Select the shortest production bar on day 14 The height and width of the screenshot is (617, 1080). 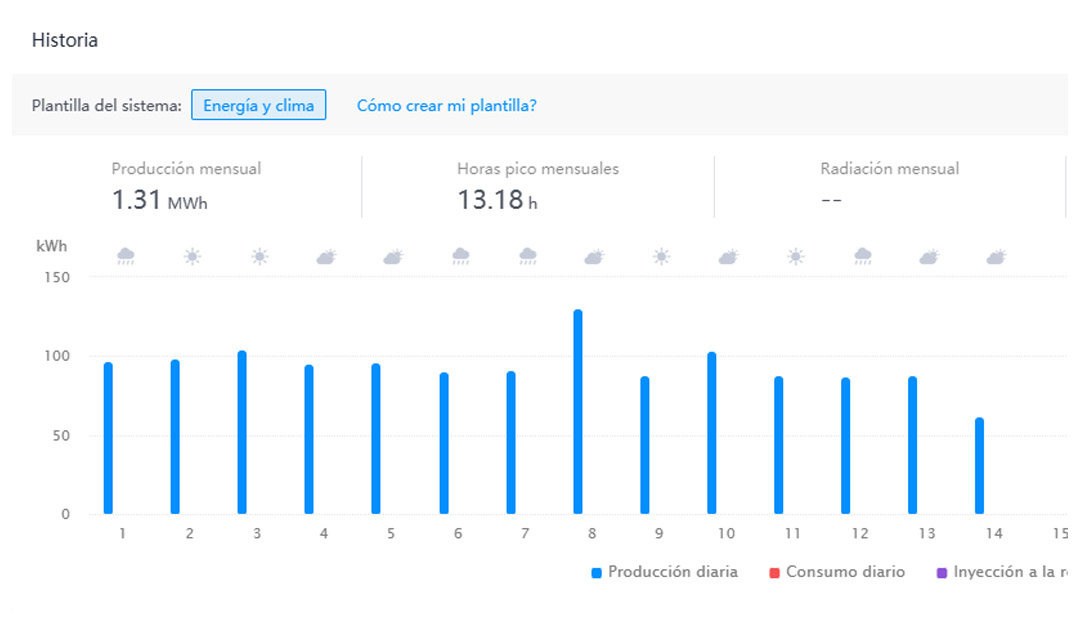[979, 466]
